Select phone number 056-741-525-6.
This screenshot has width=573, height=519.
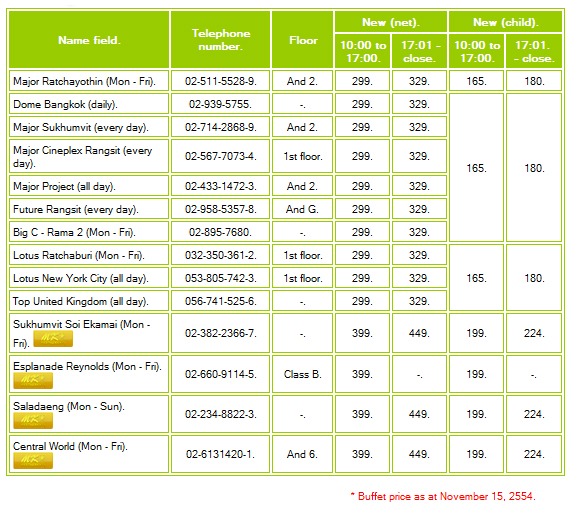(x=221, y=302)
